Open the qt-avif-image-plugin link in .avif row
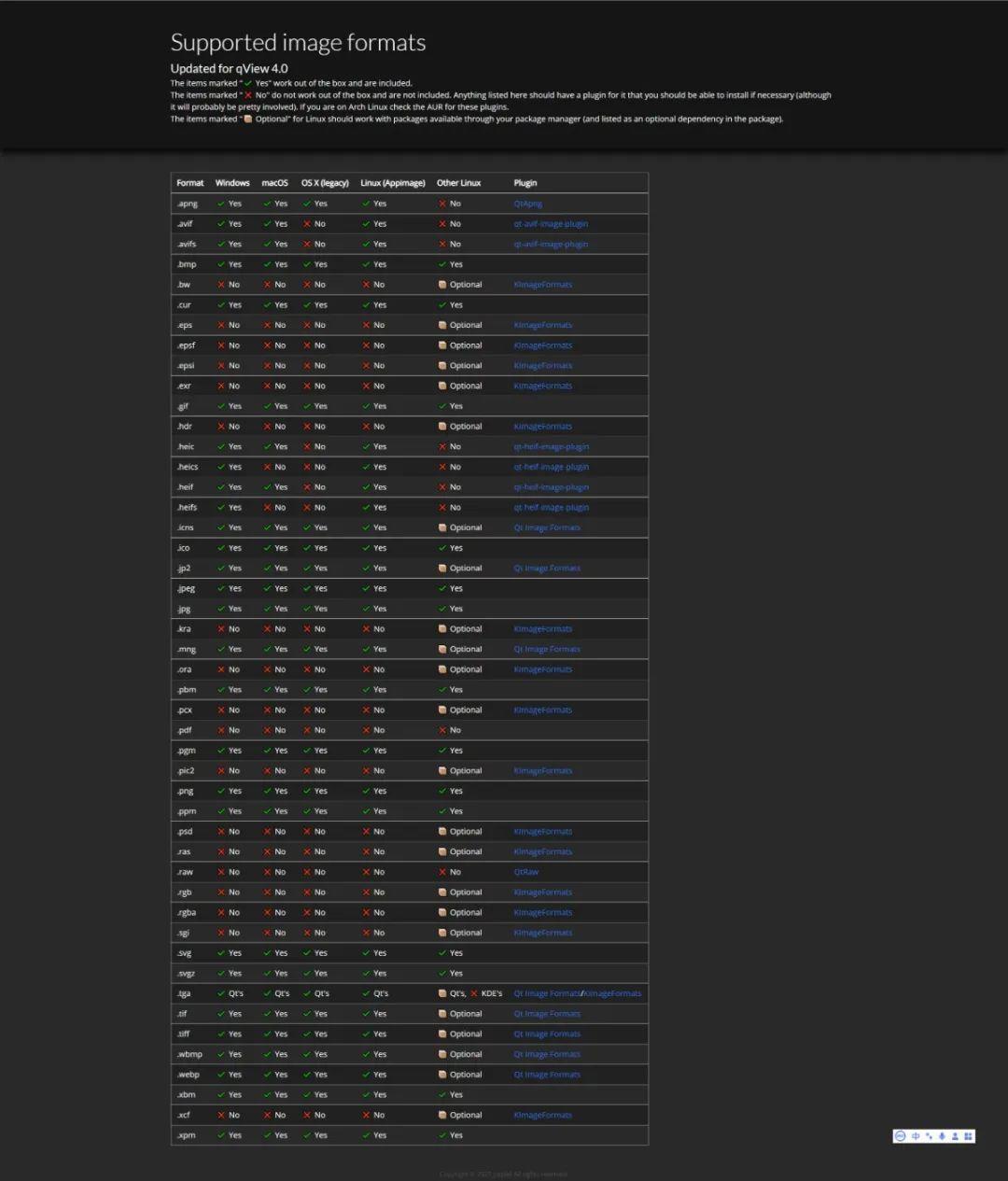The image size is (1008, 1181). (x=551, y=224)
